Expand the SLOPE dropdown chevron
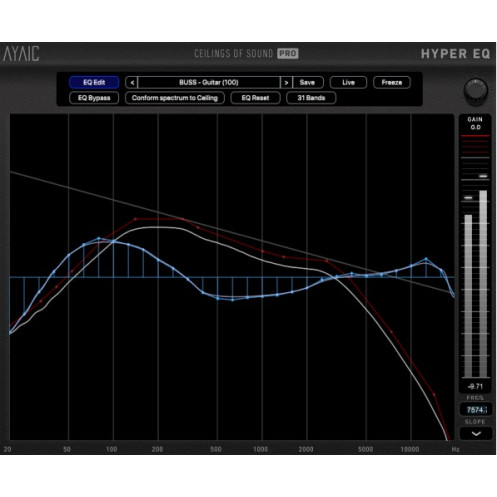Viewport: 497px width, 497px height. 476,434
